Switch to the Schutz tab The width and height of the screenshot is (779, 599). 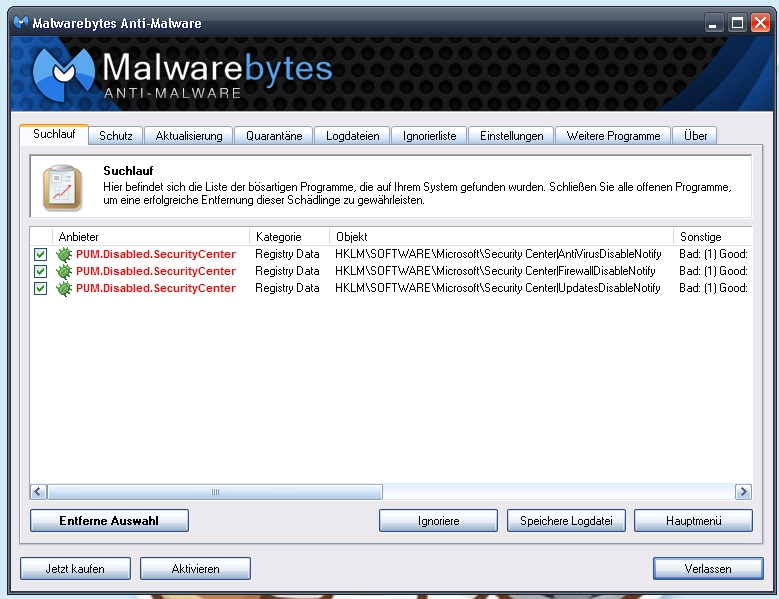coord(116,136)
